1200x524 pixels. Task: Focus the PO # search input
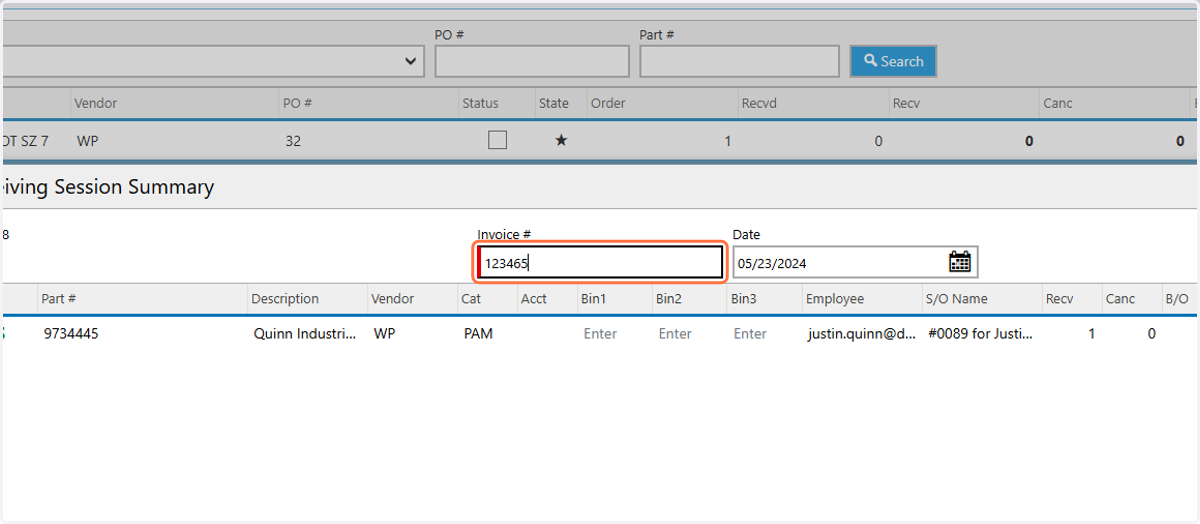pyautogui.click(x=532, y=61)
